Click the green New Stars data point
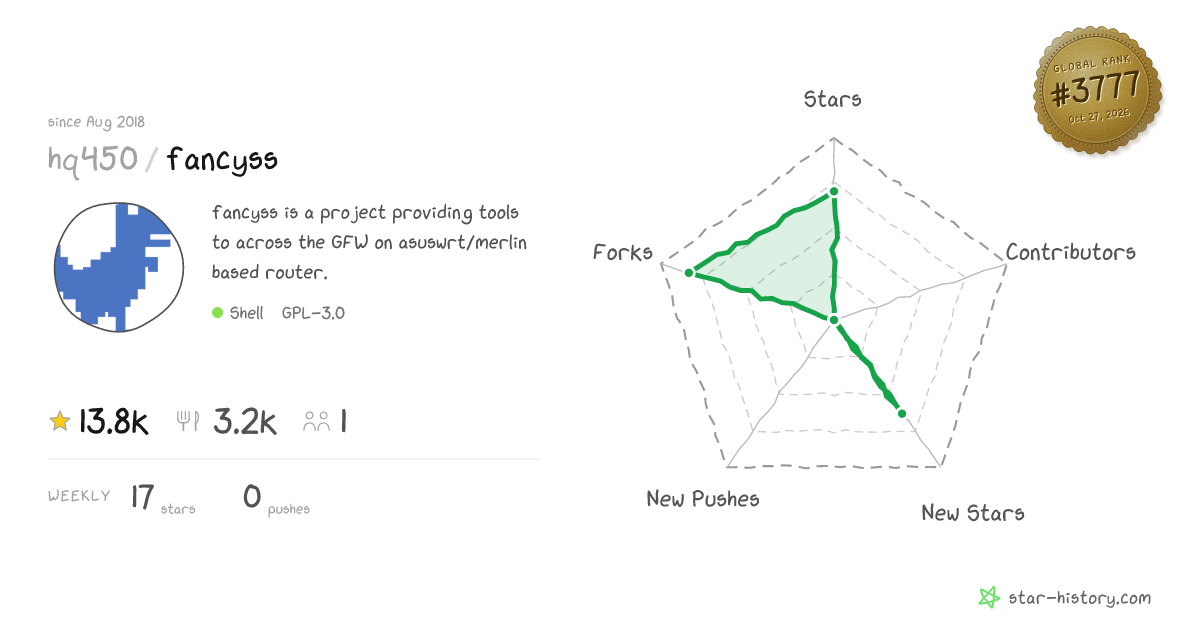The image size is (1200, 630). coord(901,413)
